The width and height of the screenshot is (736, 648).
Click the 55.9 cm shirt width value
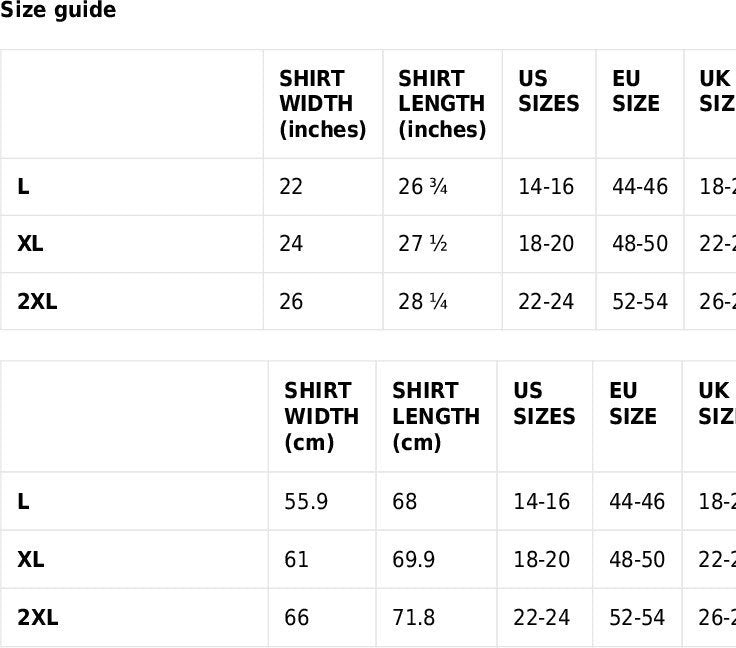(x=306, y=502)
